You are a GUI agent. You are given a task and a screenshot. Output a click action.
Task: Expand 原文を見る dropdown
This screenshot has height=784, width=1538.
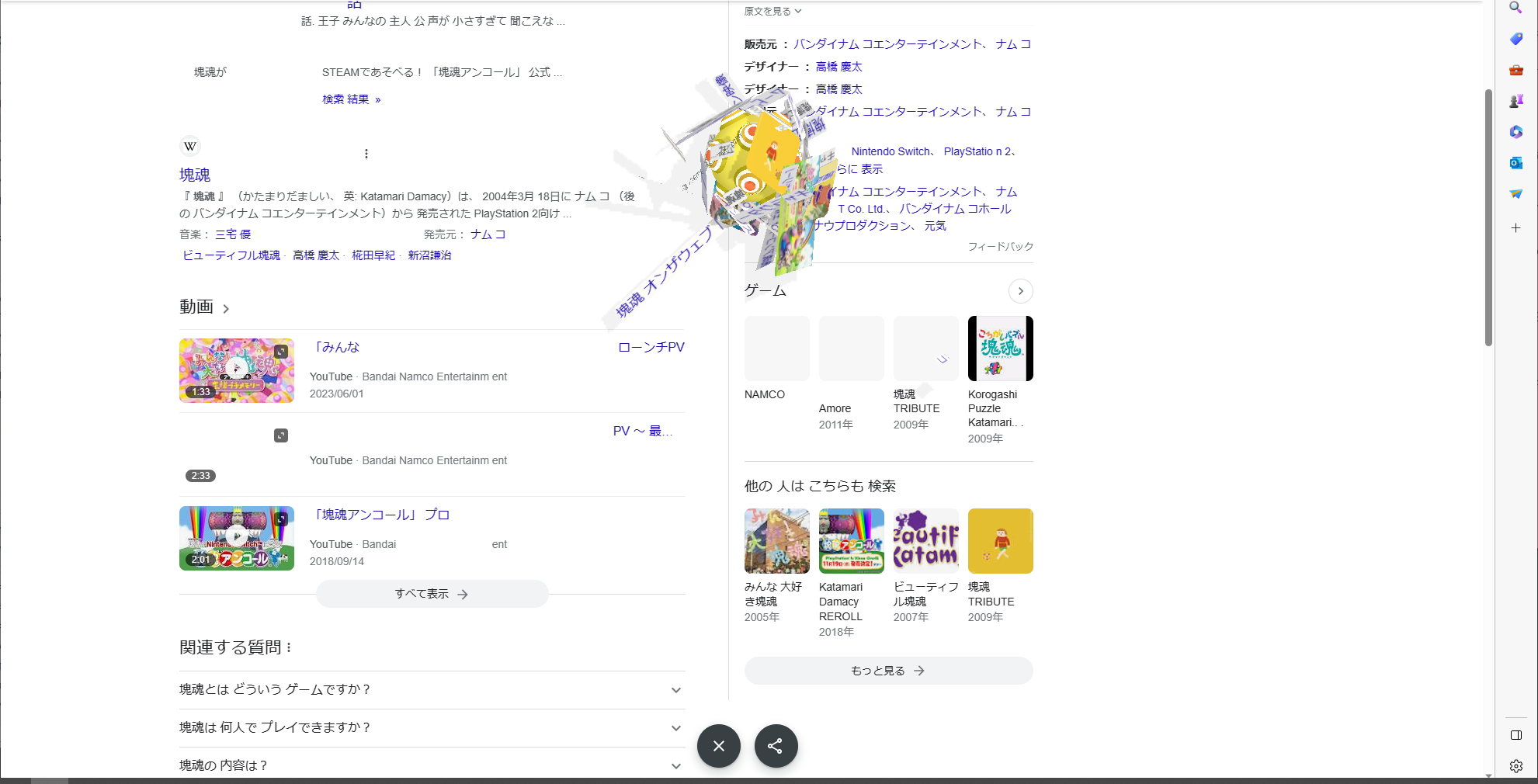tap(772, 11)
